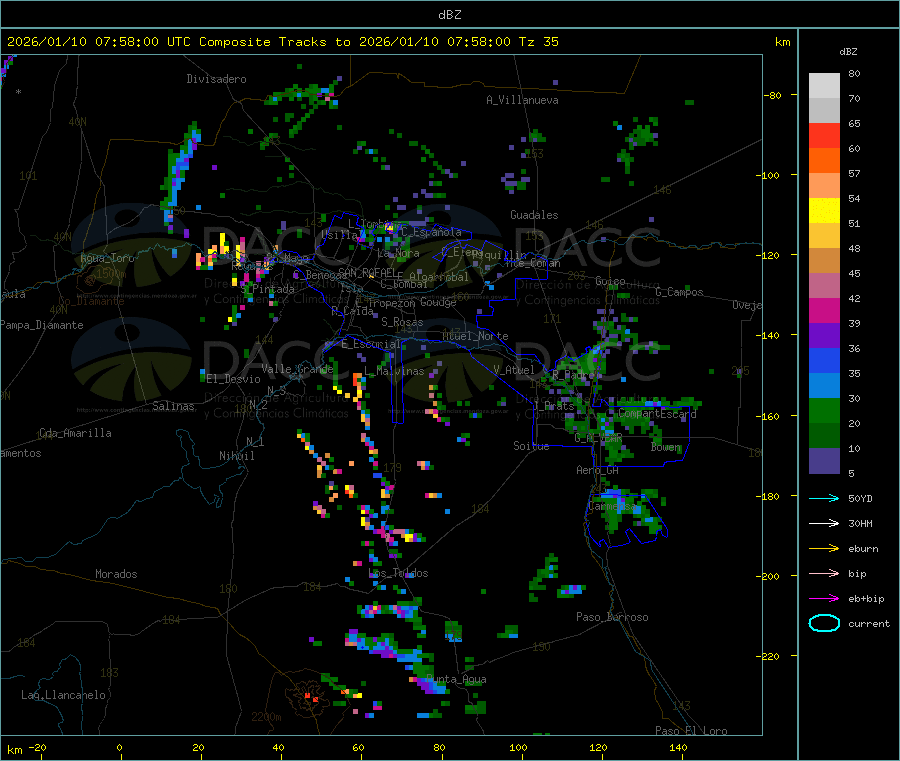Viewport: 900px width, 761px height.
Task: Click the magenta eb+bip arrow icon
Action: (x=824, y=598)
